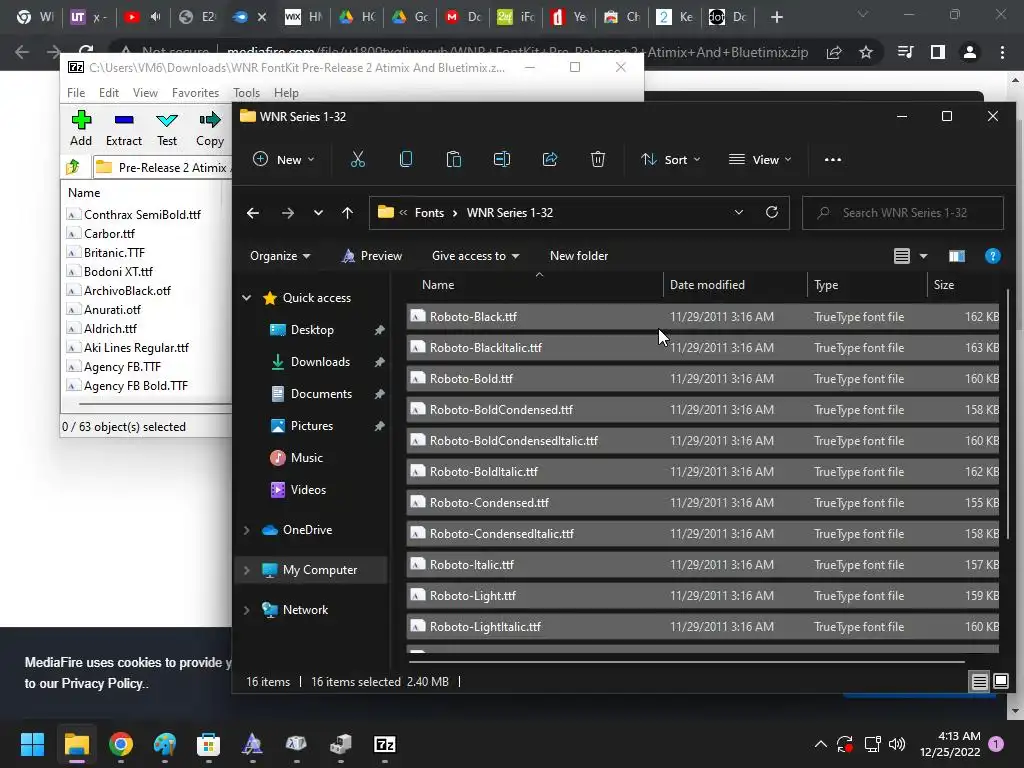
Task: Bookmark page with Chrome star icon
Action: tap(866, 52)
